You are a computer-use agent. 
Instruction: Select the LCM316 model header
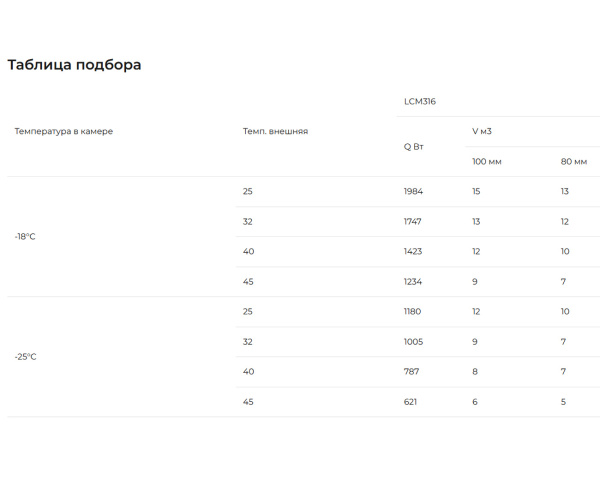click(420, 101)
